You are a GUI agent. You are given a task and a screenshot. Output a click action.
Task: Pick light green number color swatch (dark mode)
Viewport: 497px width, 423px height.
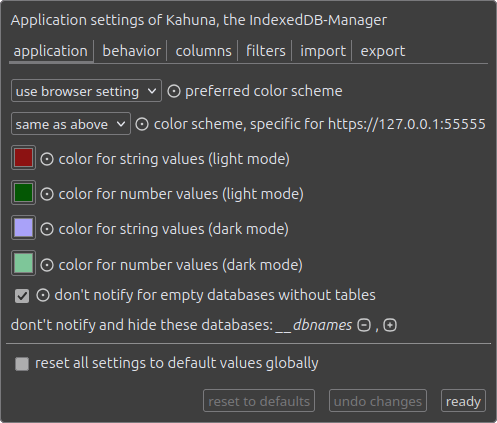click(x=23, y=263)
